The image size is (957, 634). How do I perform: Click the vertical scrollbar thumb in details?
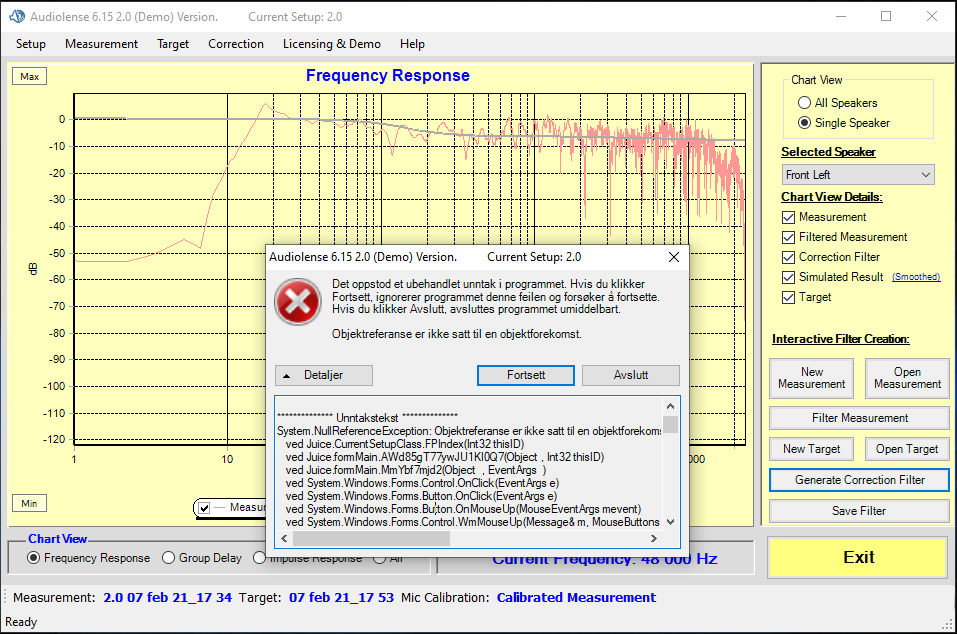pos(670,424)
